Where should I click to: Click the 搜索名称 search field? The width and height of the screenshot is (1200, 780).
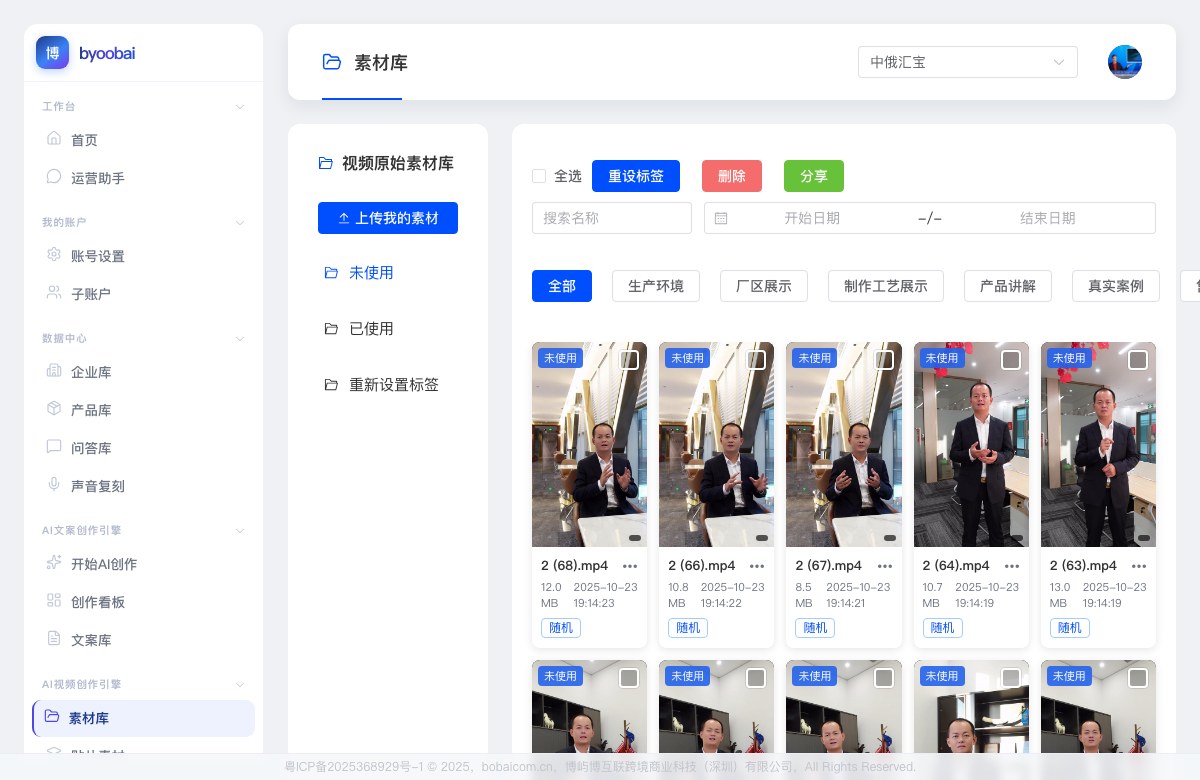(612, 218)
